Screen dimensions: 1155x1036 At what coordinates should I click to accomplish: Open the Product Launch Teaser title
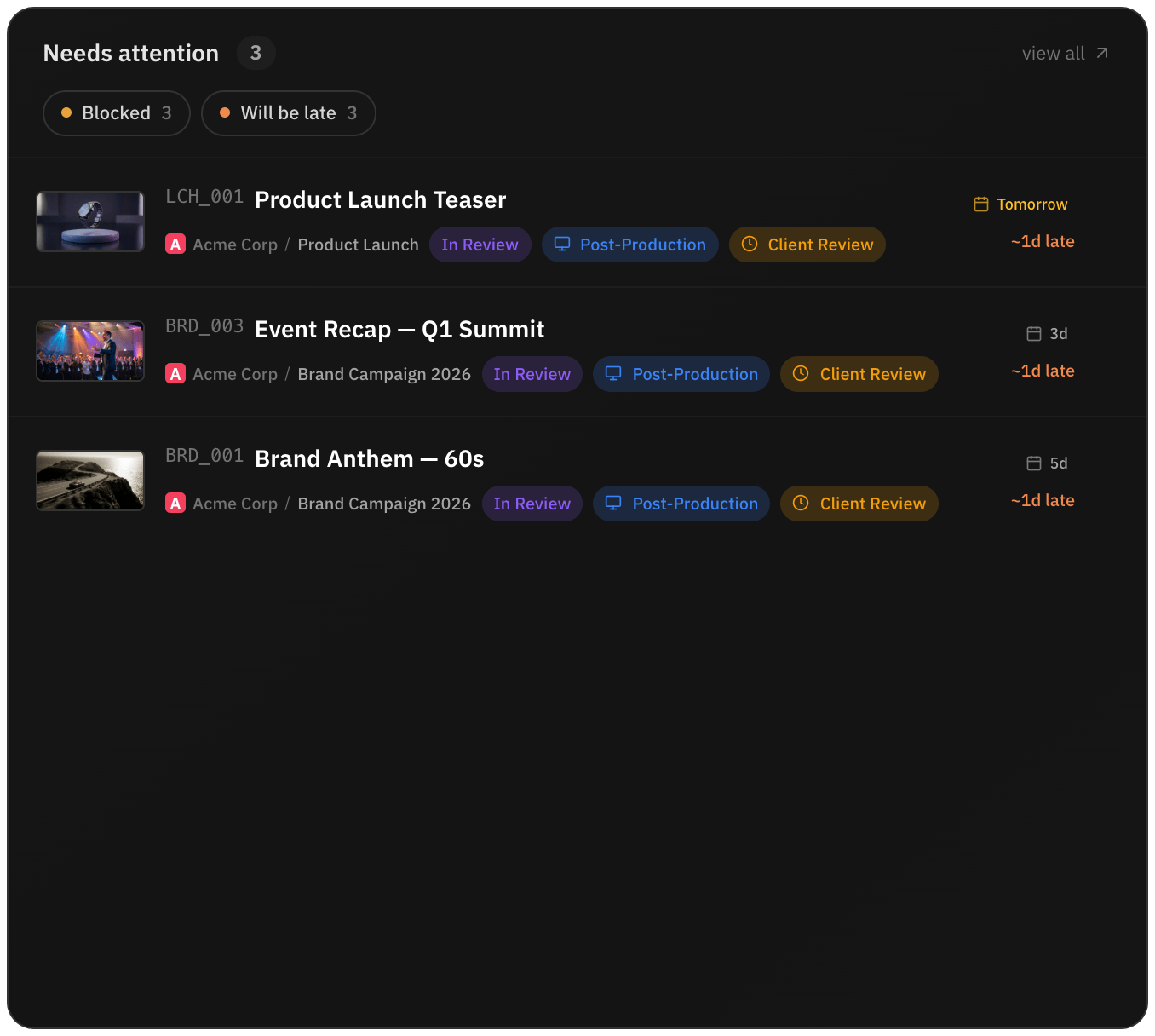381,199
